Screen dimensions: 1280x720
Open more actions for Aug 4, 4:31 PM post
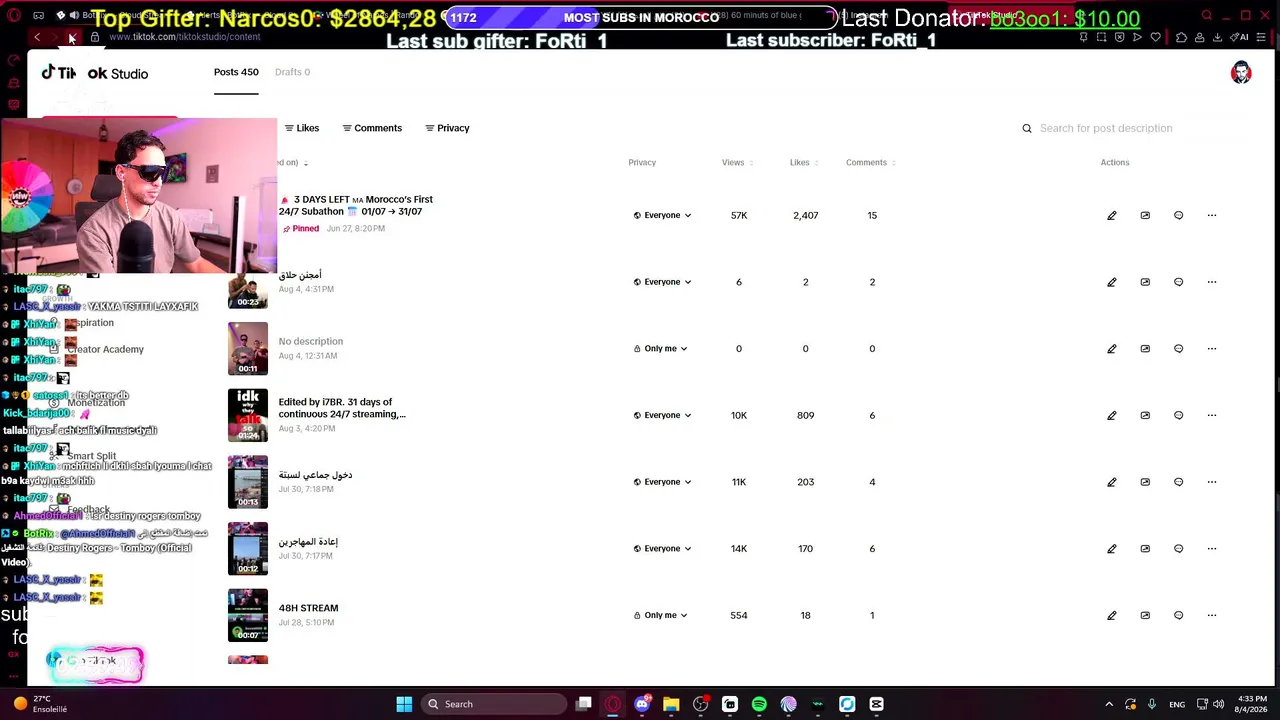pyautogui.click(x=1212, y=282)
